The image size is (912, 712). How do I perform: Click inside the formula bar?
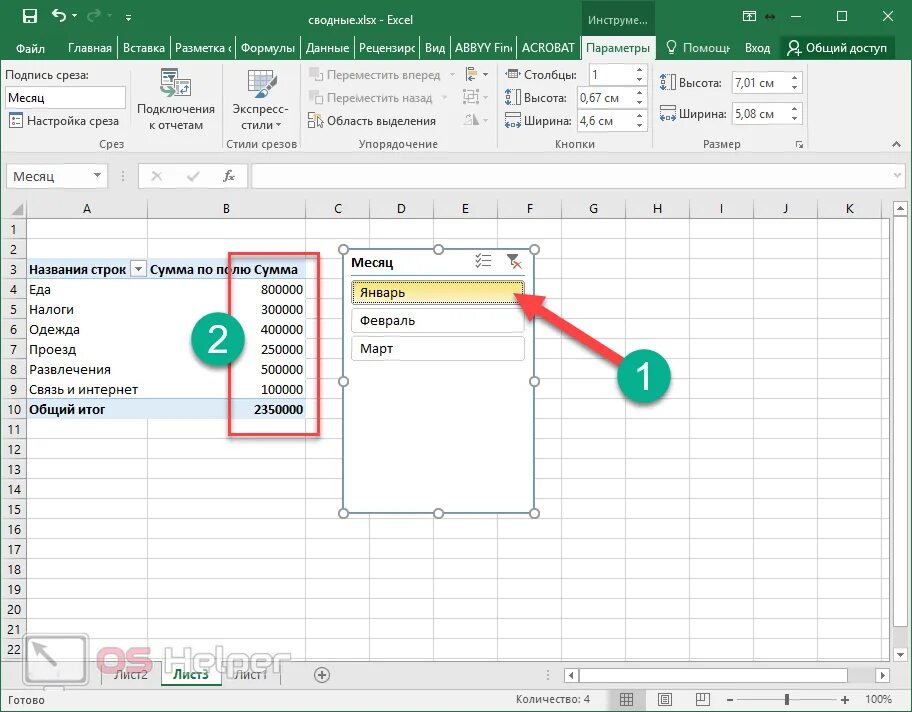point(571,176)
